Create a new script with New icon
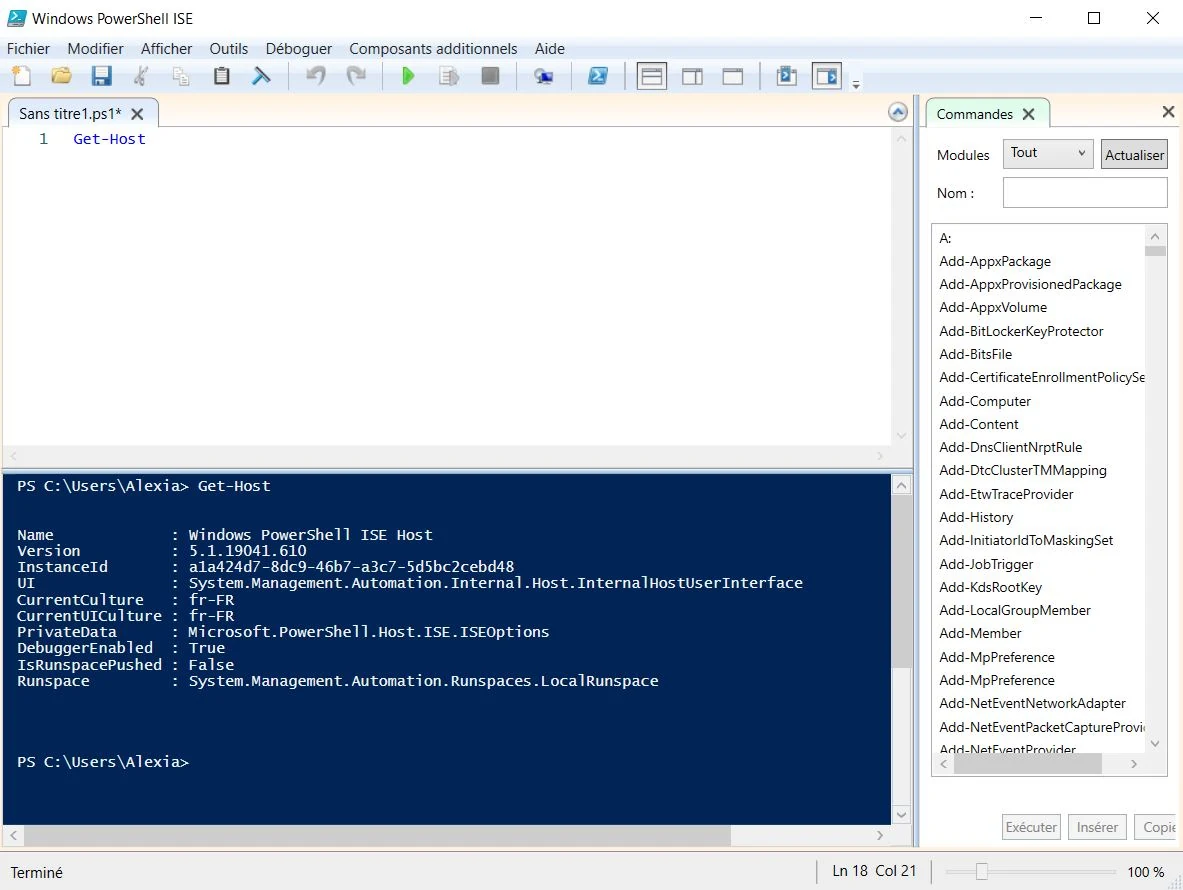Viewport: 1183px width, 890px height. [21, 76]
